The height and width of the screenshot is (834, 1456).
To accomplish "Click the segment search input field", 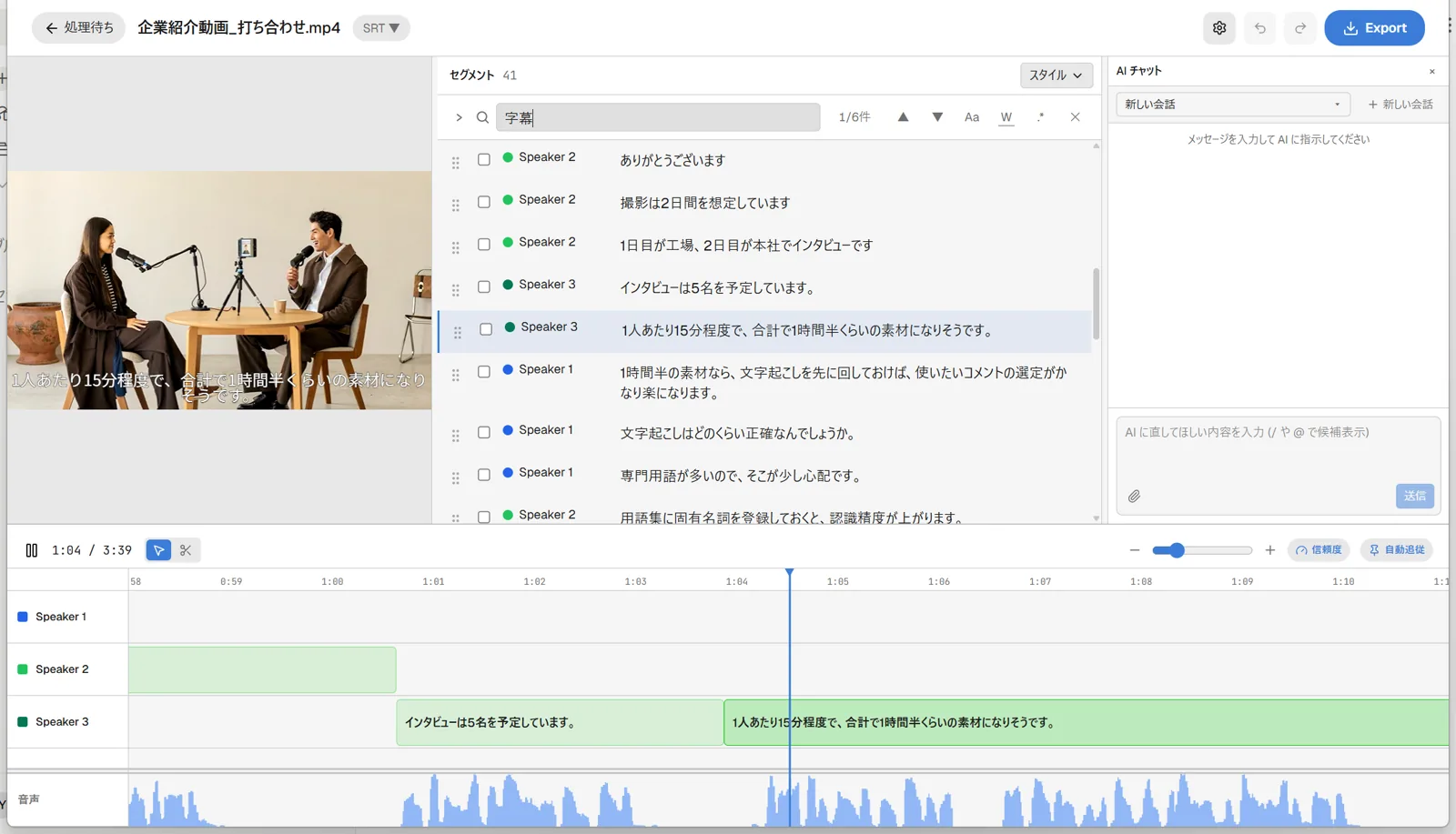I will (x=658, y=117).
